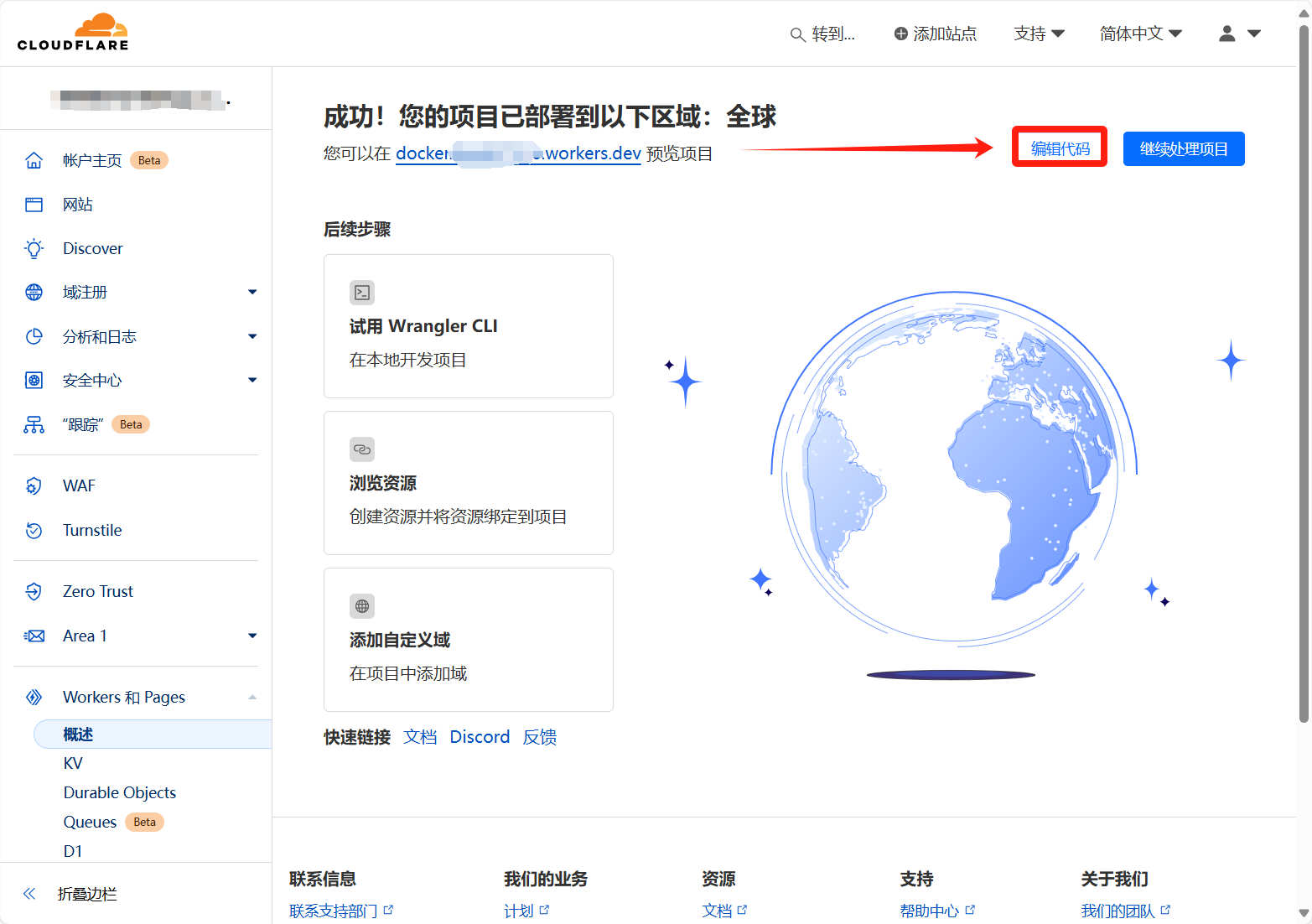
Task: Open the 支持 dropdown menu
Action: coord(1039,34)
